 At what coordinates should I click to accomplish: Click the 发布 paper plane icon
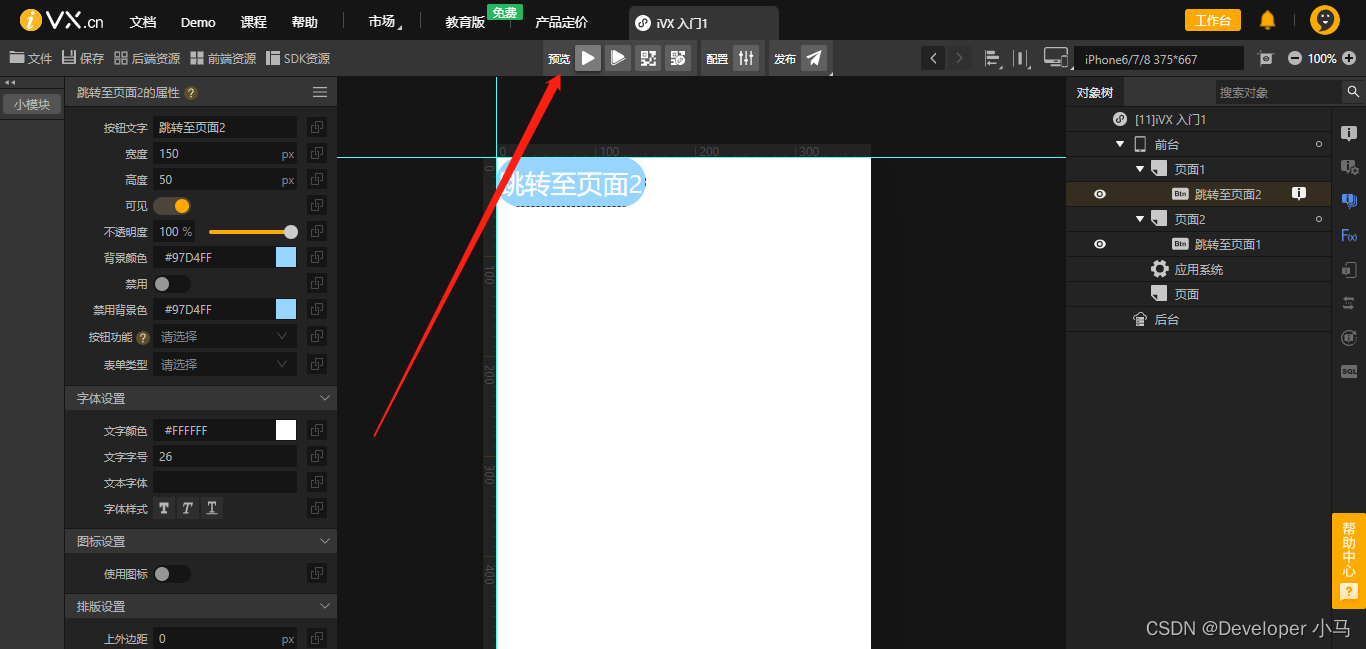[x=815, y=59]
